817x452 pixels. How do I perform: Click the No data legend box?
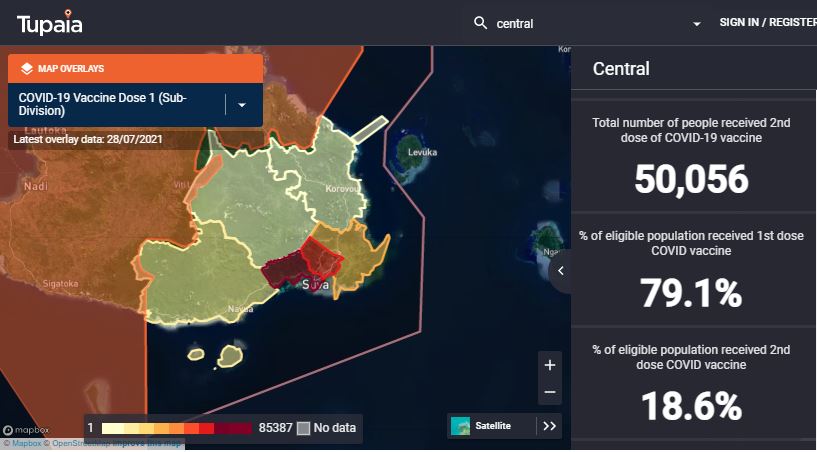(x=303, y=428)
